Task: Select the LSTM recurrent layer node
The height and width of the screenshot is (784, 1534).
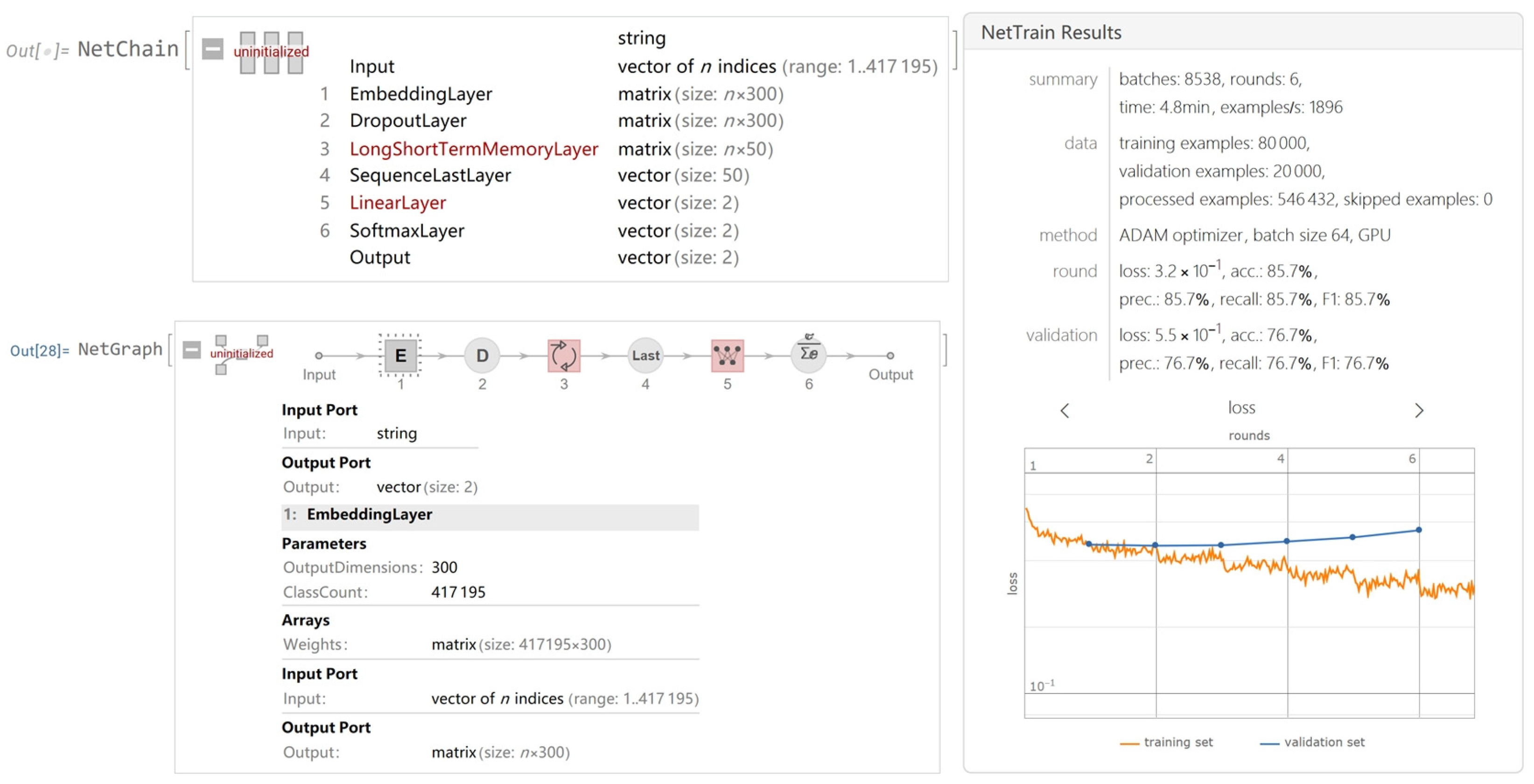Action: (563, 356)
